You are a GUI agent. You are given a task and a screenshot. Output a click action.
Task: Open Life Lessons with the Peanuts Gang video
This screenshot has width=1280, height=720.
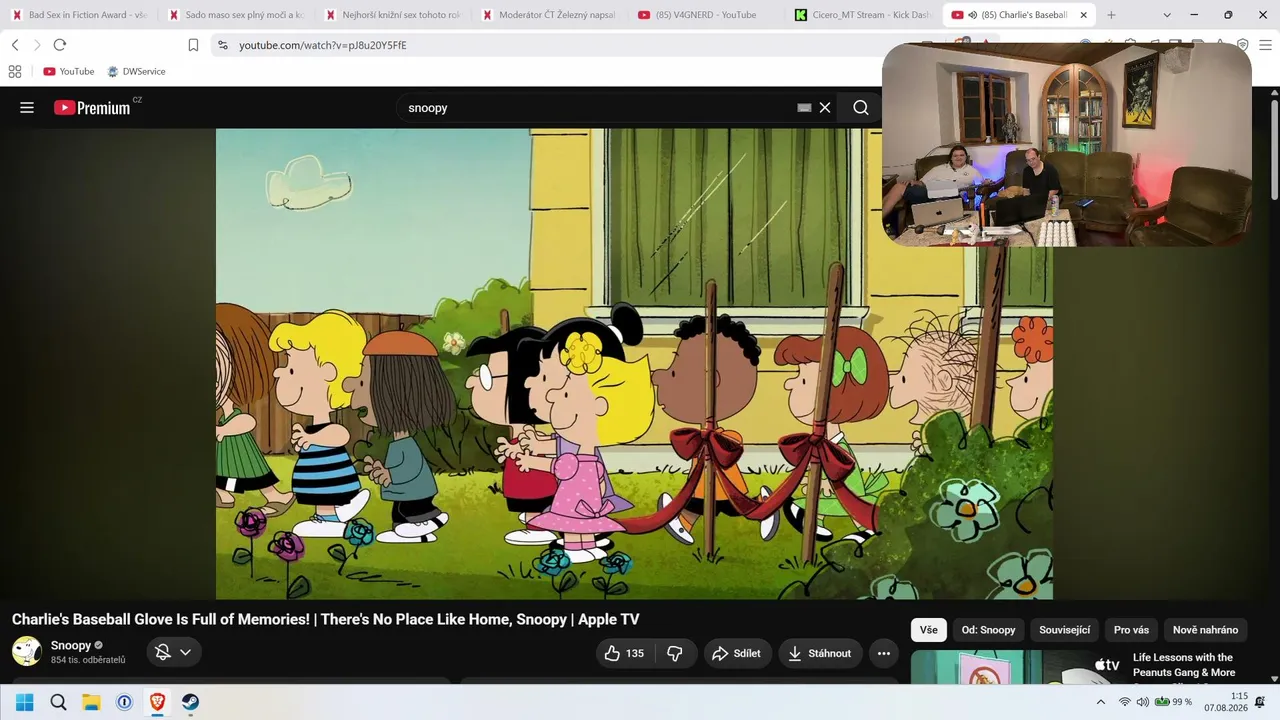tap(1183, 665)
